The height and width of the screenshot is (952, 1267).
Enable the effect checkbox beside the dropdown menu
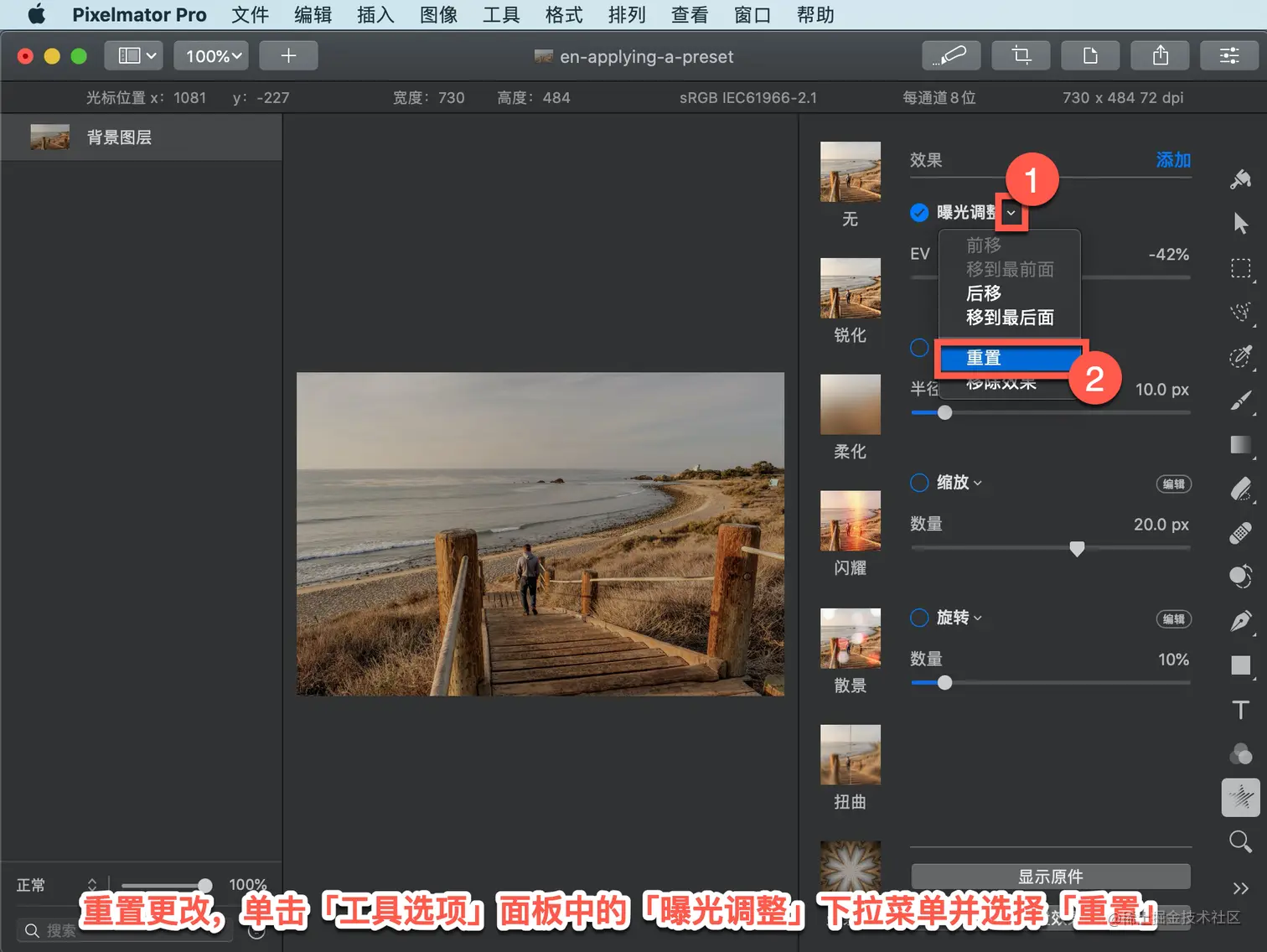click(919, 347)
